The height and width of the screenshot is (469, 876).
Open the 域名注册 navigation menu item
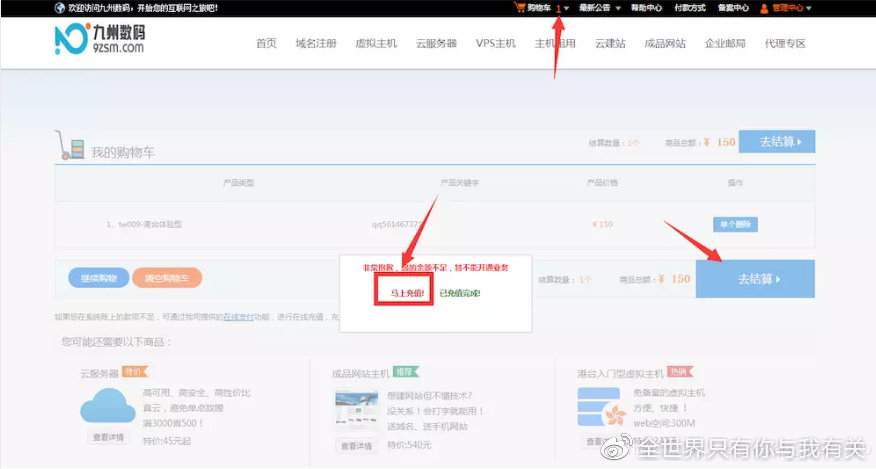pos(315,44)
